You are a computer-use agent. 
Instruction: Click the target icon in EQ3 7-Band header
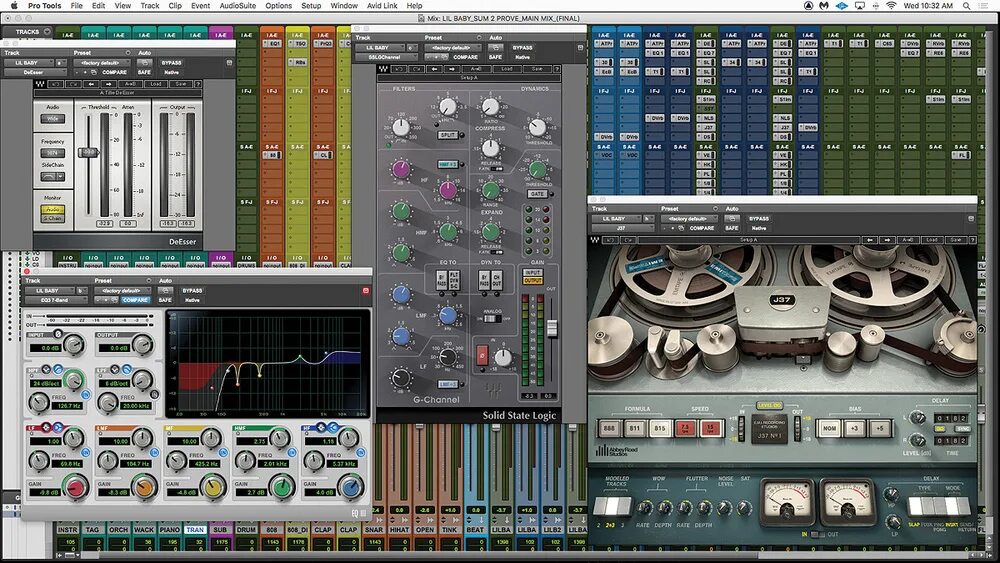click(365, 291)
